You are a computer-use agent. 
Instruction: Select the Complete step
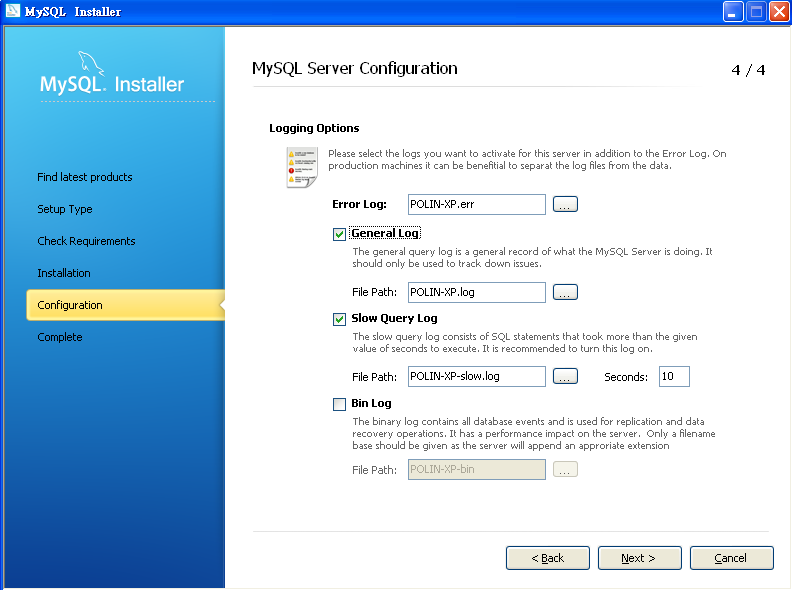[x=60, y=337]
